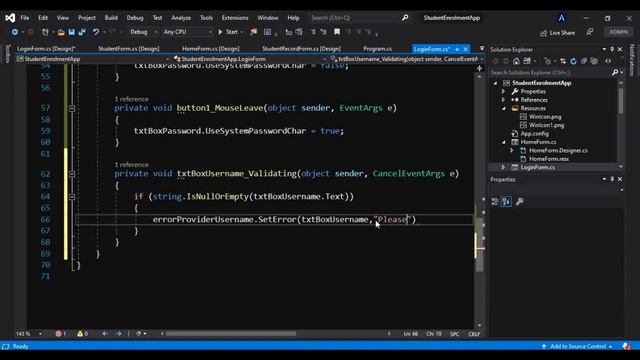Viewport: 640px width, 360px height.
Task: Switch to Program.cs tab
Action: tap(378, 49)
